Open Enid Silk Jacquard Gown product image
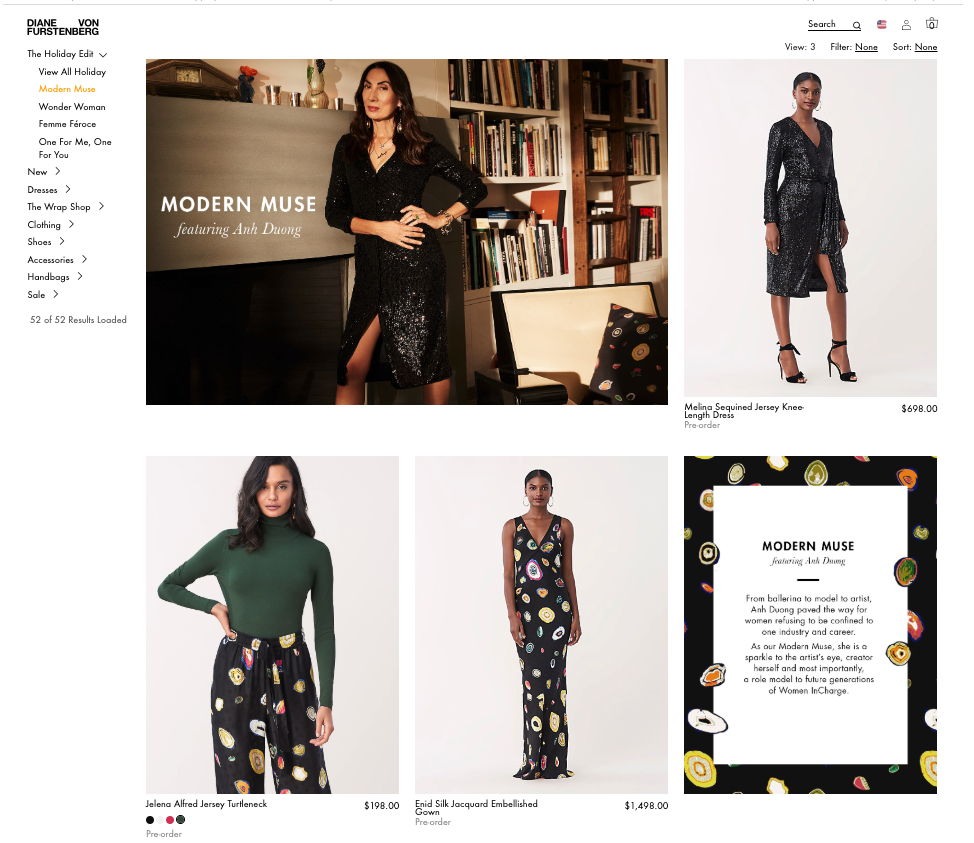 tap(541, 624)
